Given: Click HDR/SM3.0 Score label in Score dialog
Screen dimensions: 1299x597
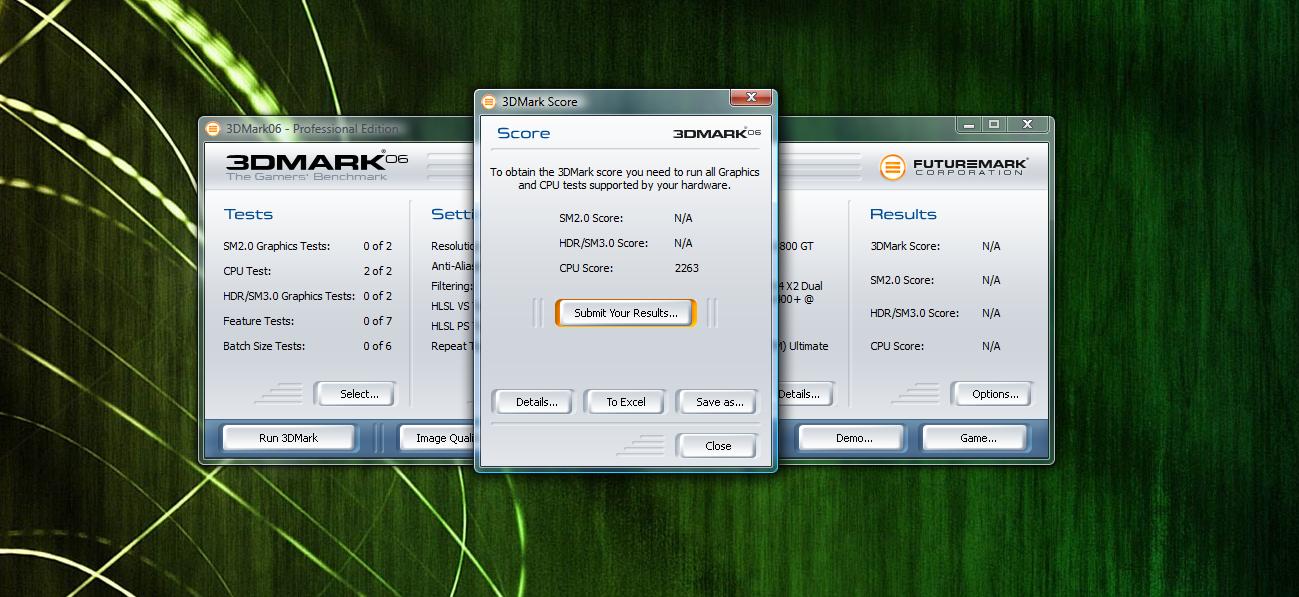Looking at the screenshot, I should tap(603, 243).
